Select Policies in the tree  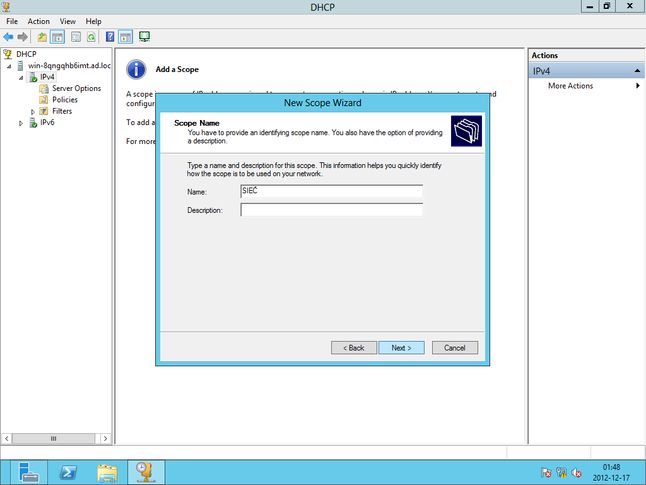(x=65, y=100)
